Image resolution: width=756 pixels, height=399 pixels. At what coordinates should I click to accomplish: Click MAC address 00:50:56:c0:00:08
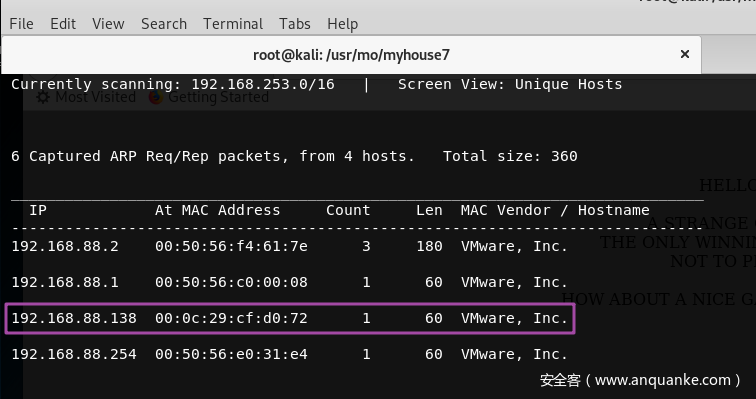pyautogui.click(x=231, y=282)
